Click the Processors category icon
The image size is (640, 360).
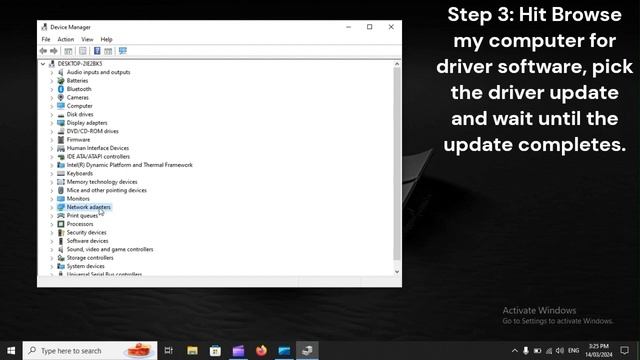pyautogui.click(x=61, y=224)
